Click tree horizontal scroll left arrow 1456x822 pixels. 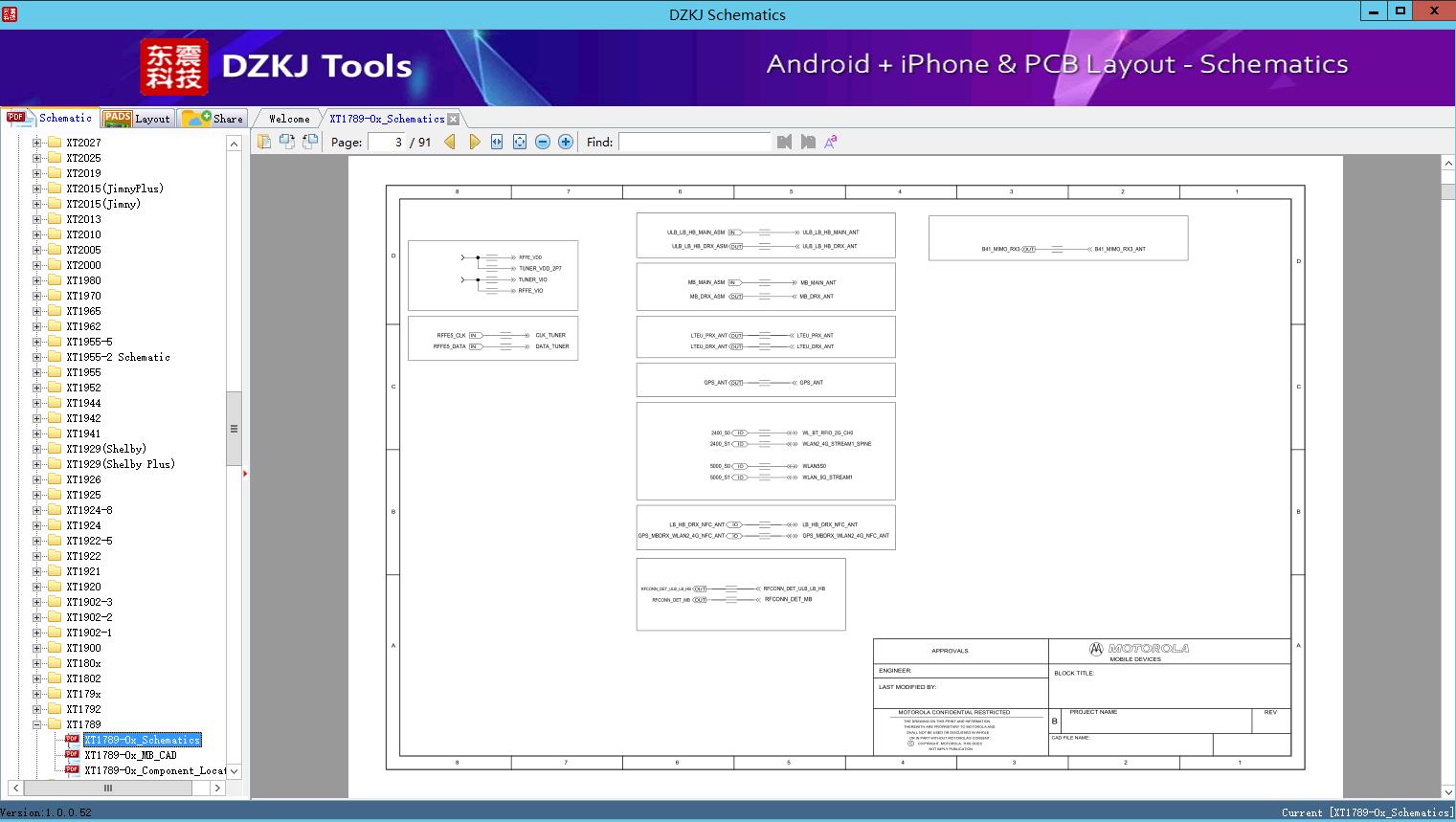[x=15, y=789]
